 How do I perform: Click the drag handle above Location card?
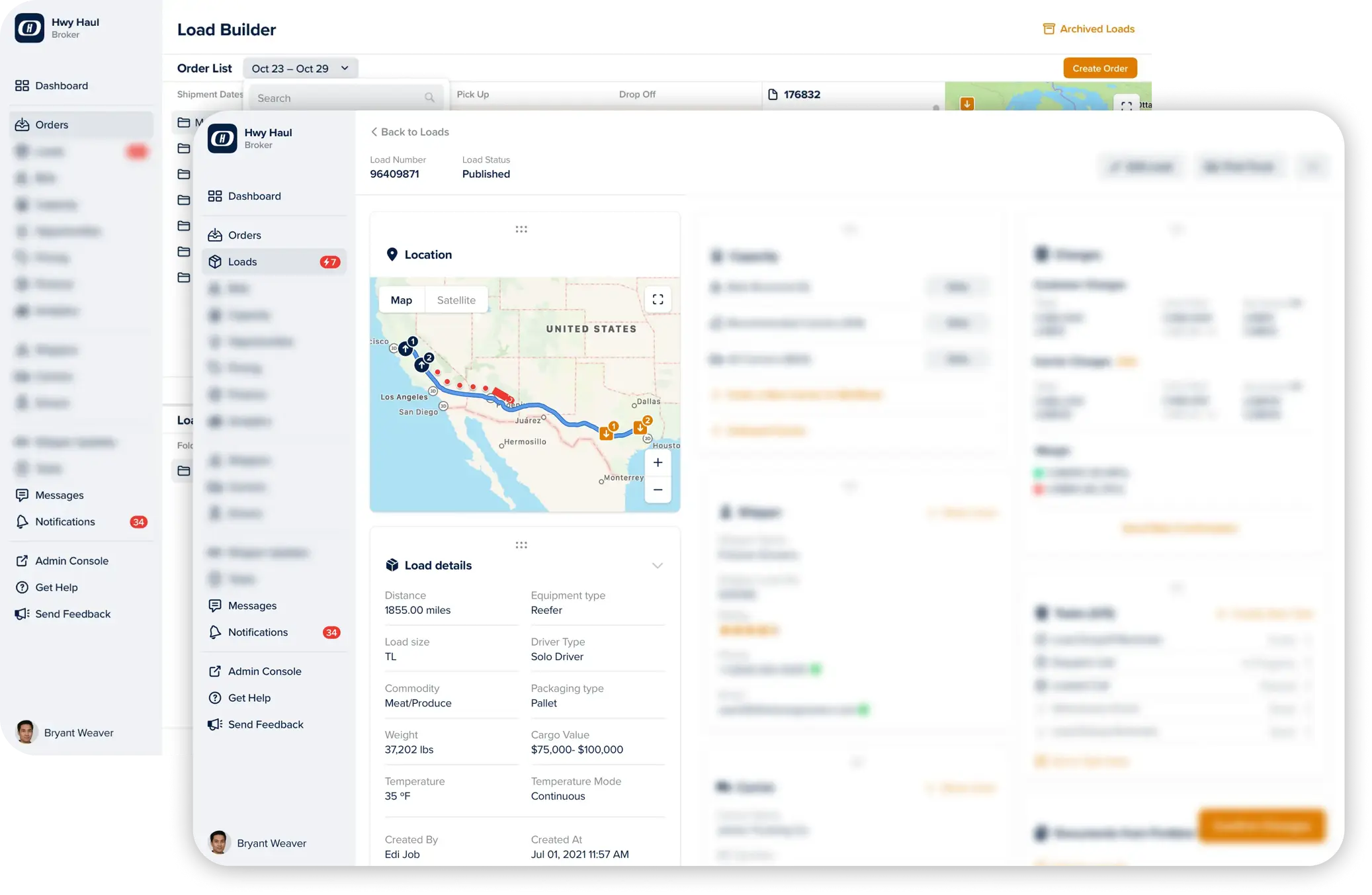pyautogui.click(x=521, y=230)
